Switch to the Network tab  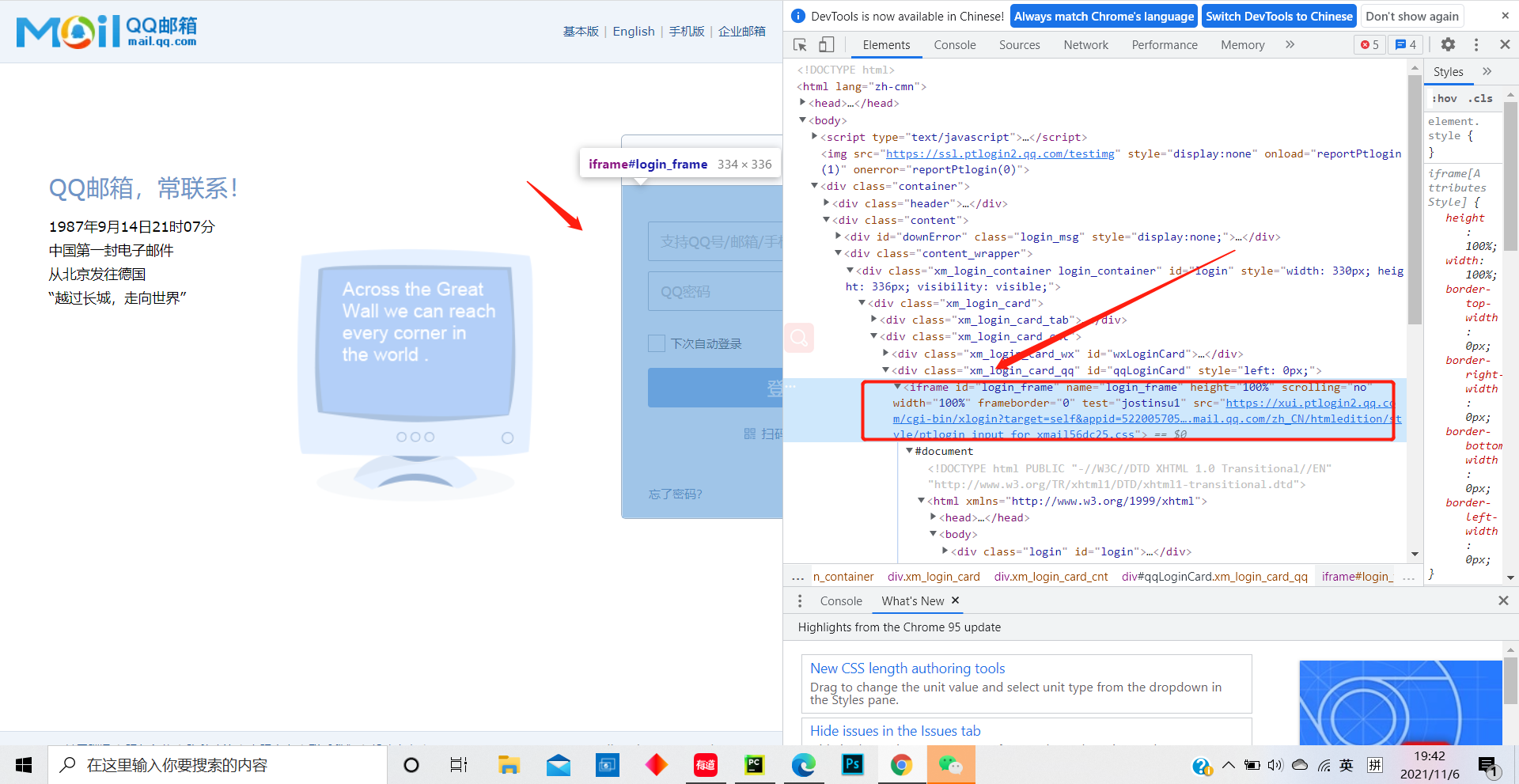click(x=1085, y=45)
